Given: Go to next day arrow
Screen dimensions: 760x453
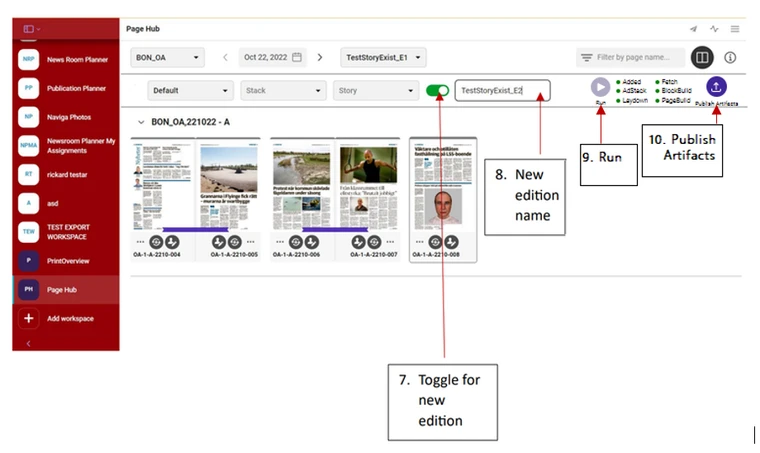Looking at the screenshot, I should point(320,57).
